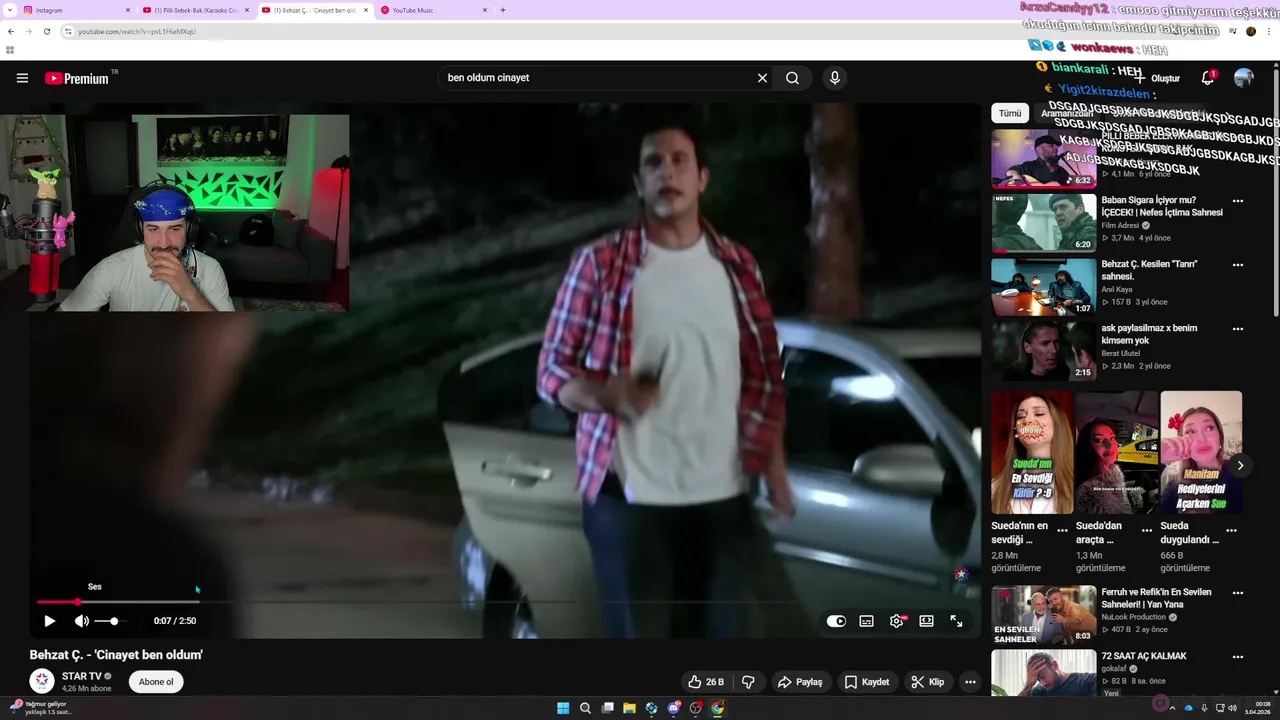
Task: Show hidden system tray icons
Action: 1173,708
